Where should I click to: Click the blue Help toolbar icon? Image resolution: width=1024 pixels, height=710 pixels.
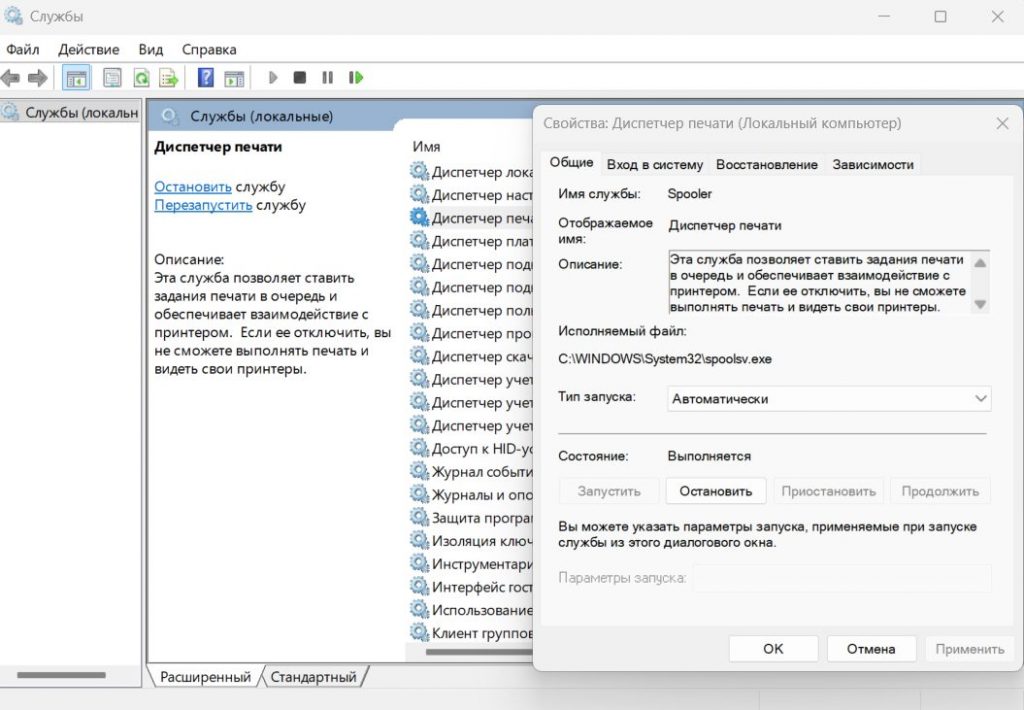206,78
